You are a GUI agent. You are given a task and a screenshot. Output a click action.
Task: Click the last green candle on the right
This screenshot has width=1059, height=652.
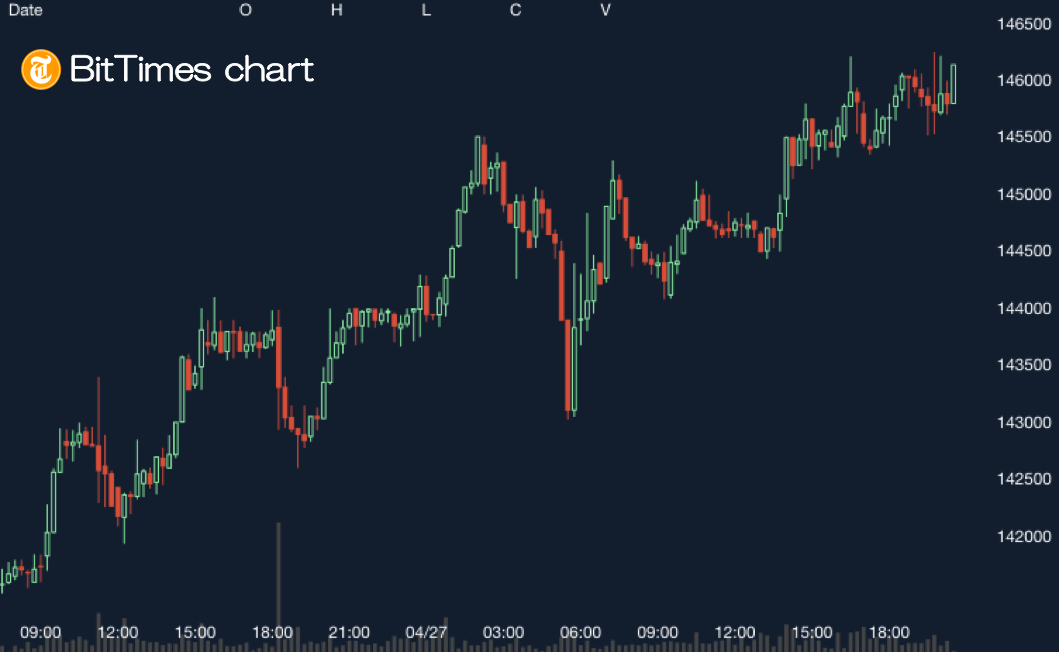pos(953,83)
